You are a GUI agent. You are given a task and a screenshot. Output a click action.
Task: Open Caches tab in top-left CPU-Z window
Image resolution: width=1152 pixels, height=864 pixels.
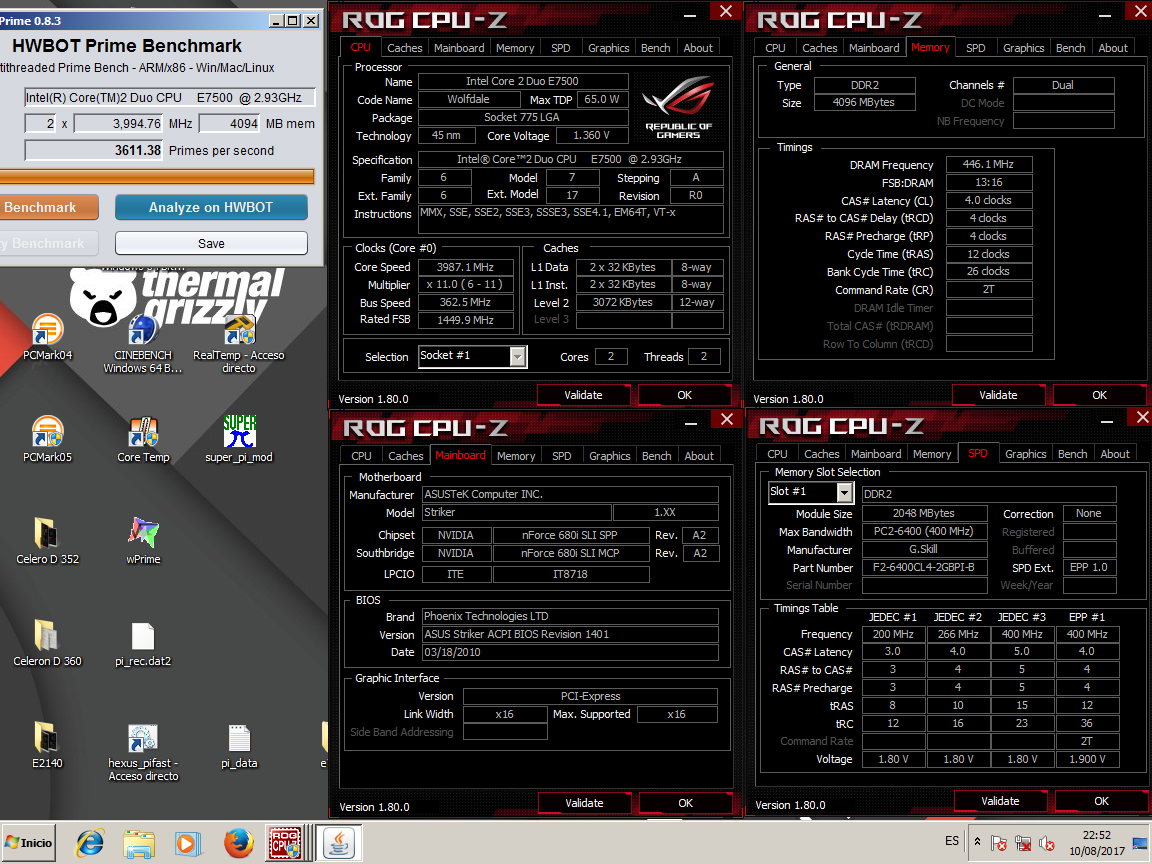[405, 48]
